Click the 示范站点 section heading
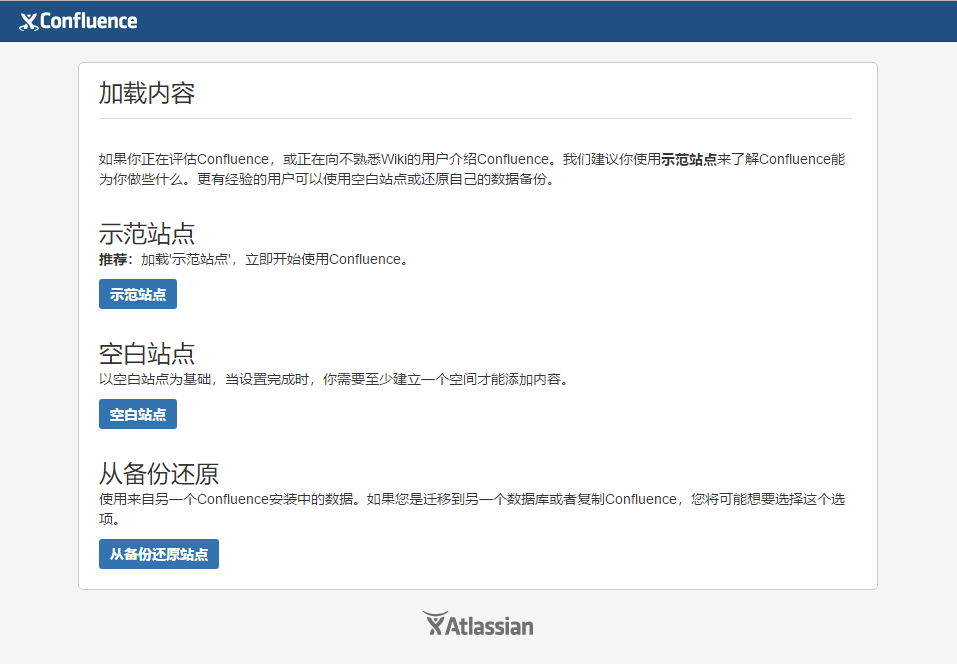957x664 pixels. click(147, 234)
